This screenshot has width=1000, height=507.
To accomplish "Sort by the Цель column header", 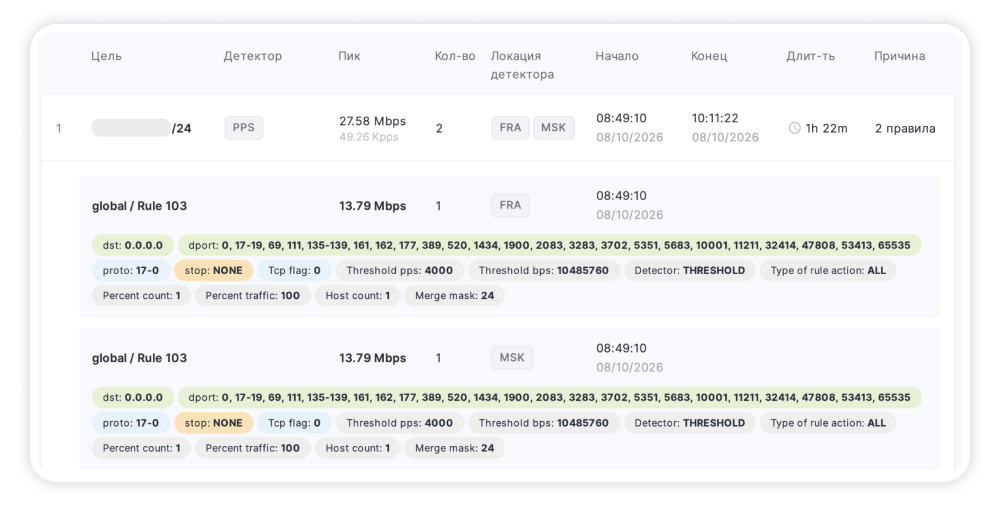I will [106, 56].
